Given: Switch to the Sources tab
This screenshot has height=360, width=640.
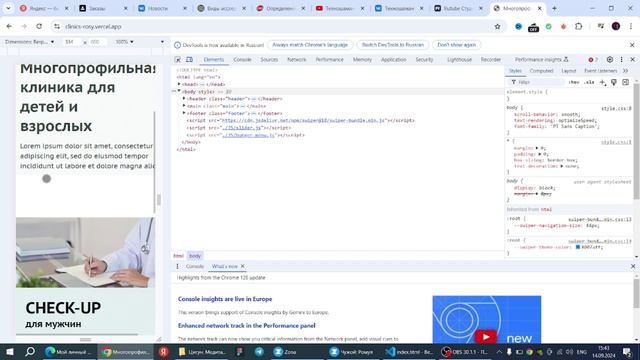Looking at the screenshot, I should pyautogui.click(x=269, y=60).
